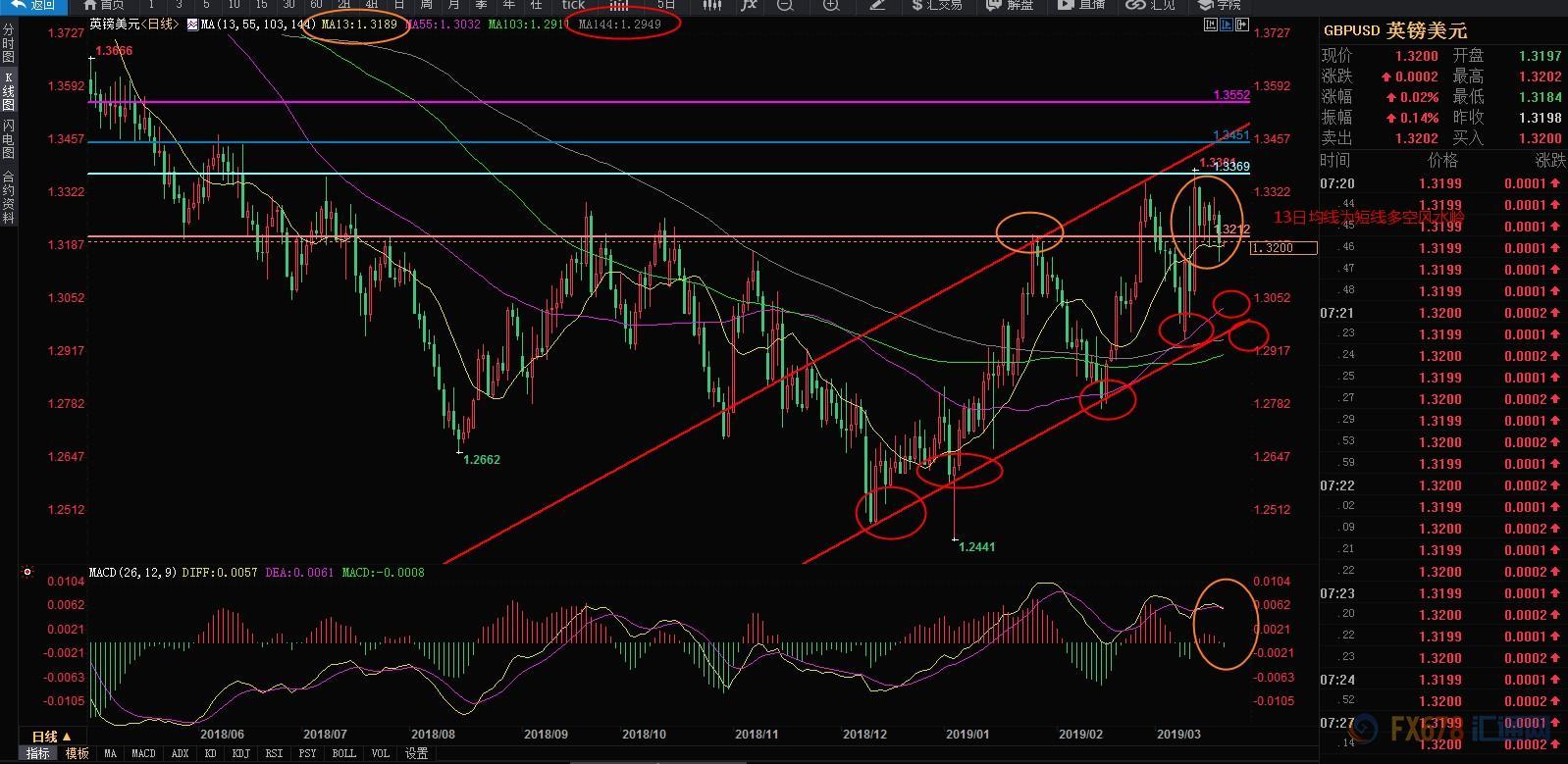1568x764 pixels.
Task: Toggle MACD sub-panel settings dot
Action: click(x=27, y=572)
